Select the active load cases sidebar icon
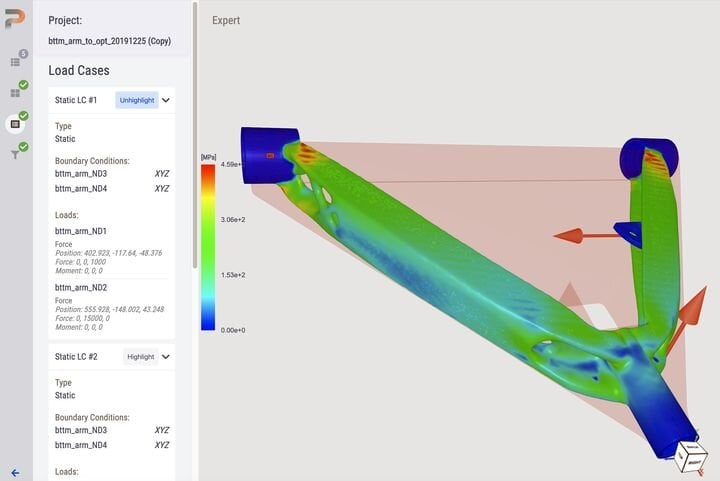This screenshot has width=720, height=481. pyautogui.click(x=16, y=124)
